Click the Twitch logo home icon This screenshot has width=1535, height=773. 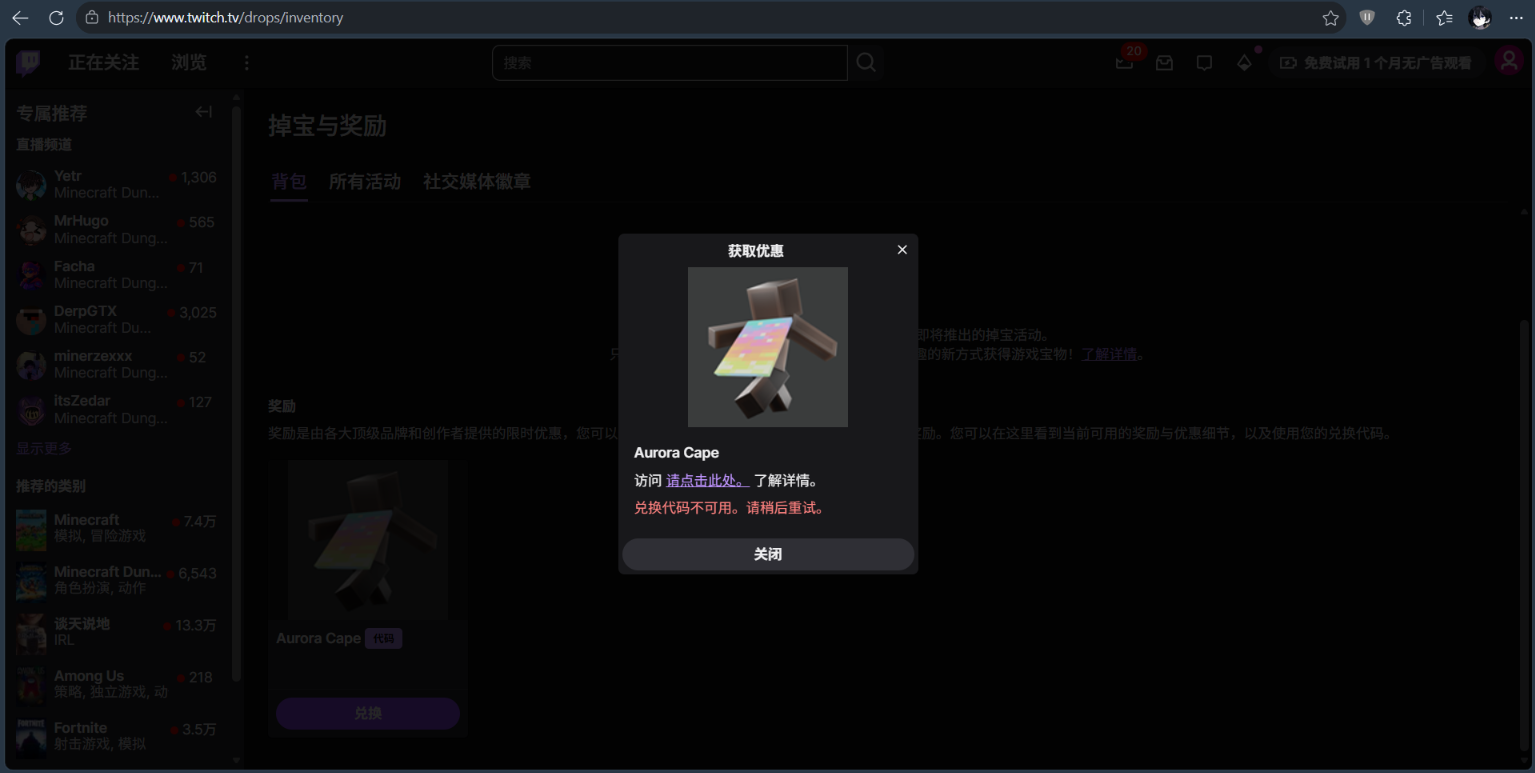click(28, 63)
